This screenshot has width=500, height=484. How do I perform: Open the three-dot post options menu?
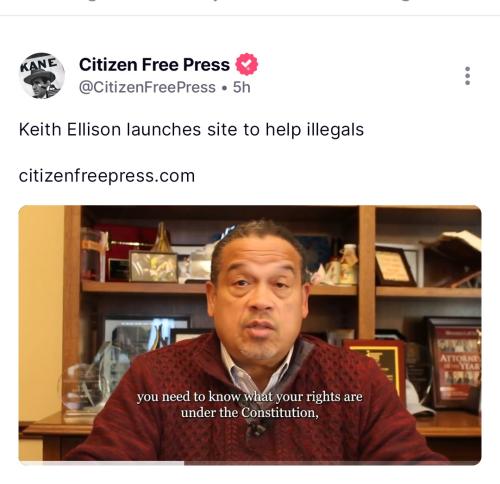click(467, 76)
